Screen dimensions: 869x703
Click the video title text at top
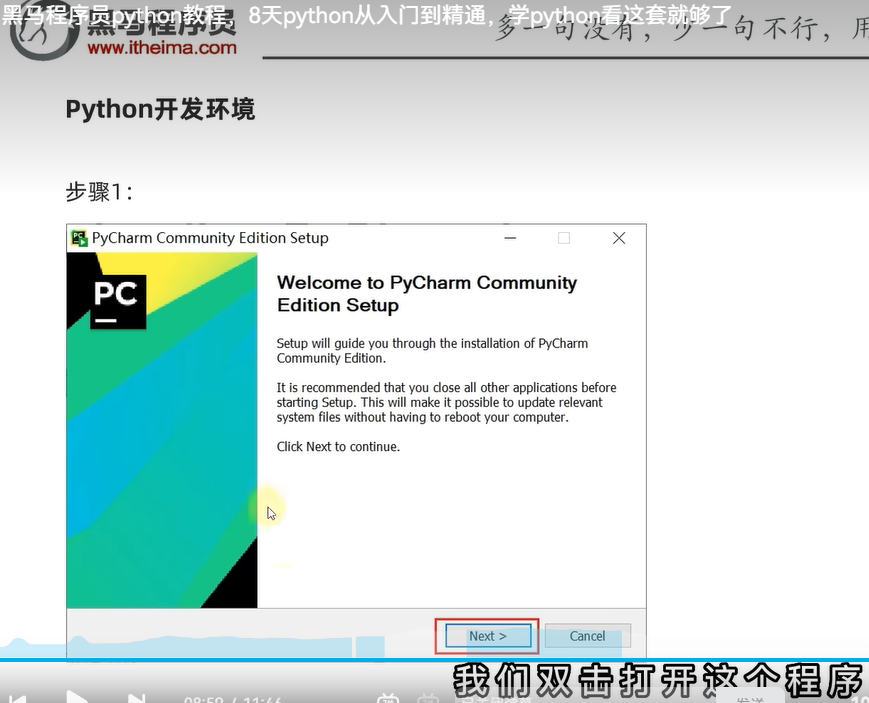[x=366, y=16]
